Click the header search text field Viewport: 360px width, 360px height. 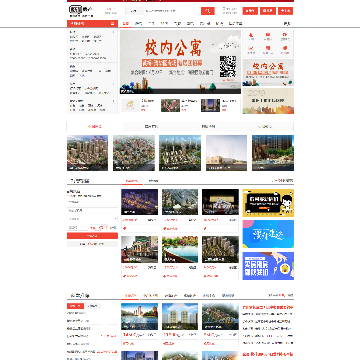coord(172,11)
